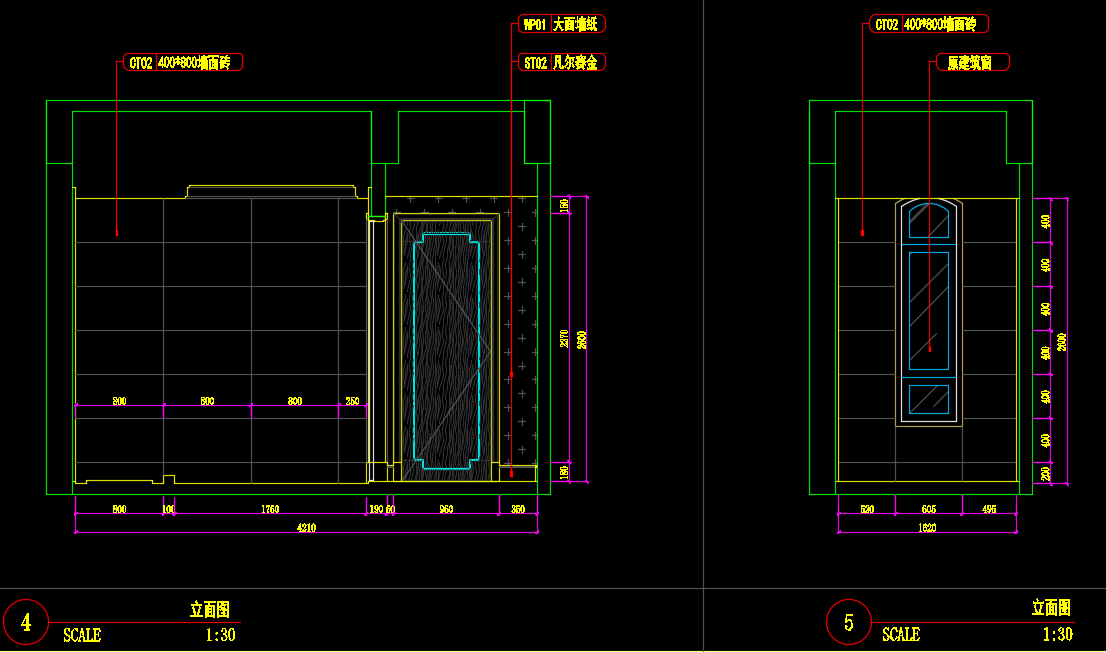Viewport: 1106px width, 652px height.
Task: Select the 2370 vertical height dimension
Action: click(565, 338)
